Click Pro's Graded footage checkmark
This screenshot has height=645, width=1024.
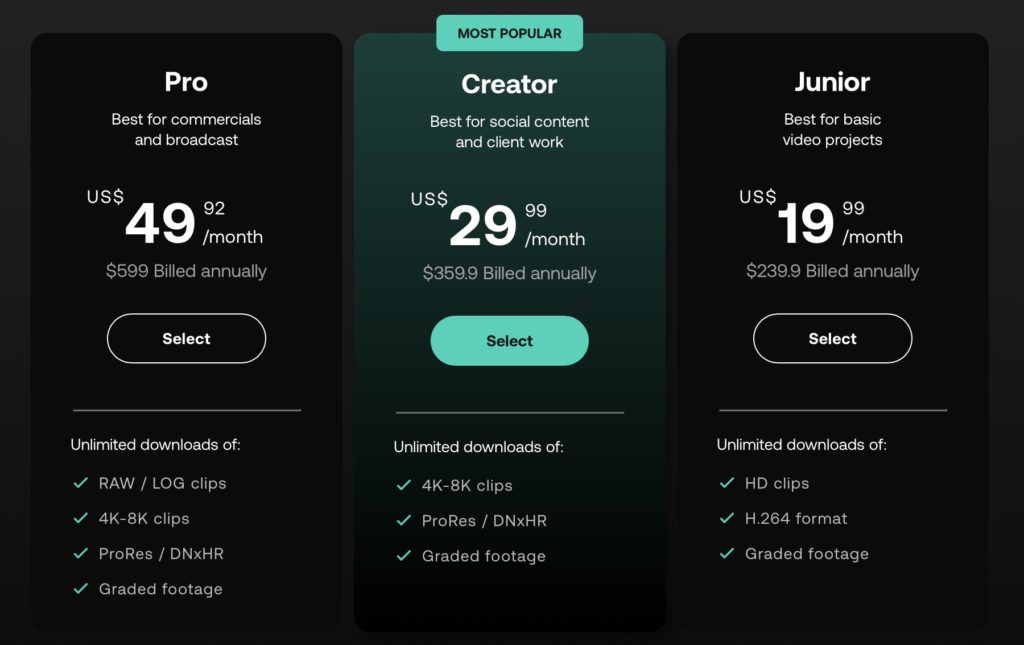(81, 589)
